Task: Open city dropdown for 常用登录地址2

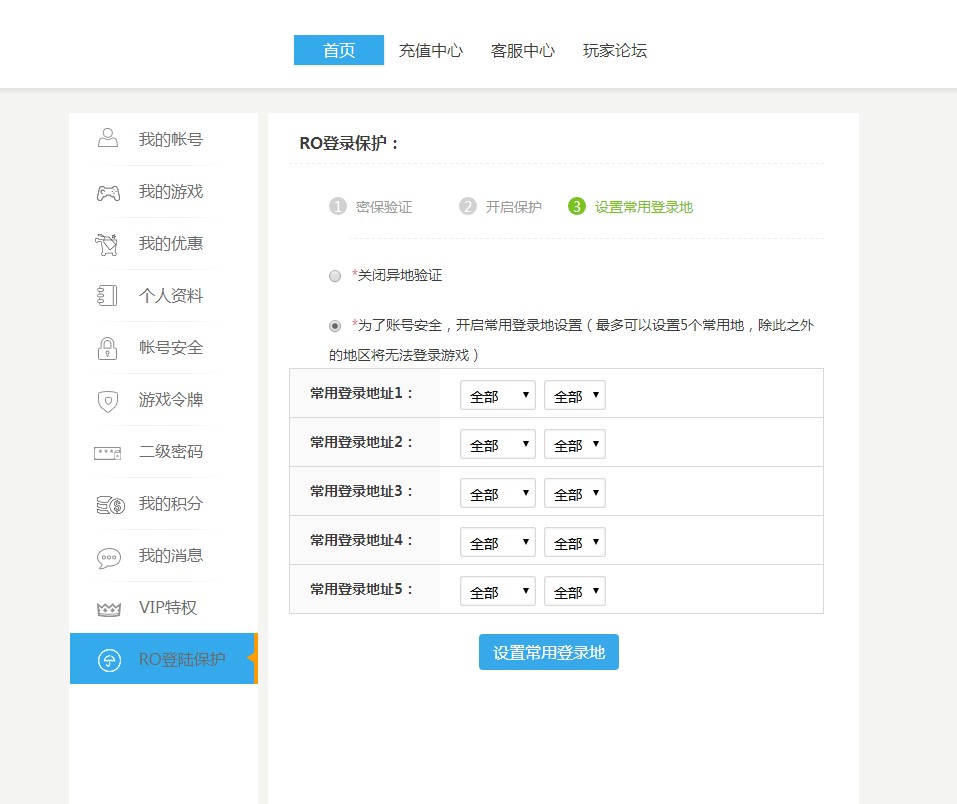Action: [575, 444]
